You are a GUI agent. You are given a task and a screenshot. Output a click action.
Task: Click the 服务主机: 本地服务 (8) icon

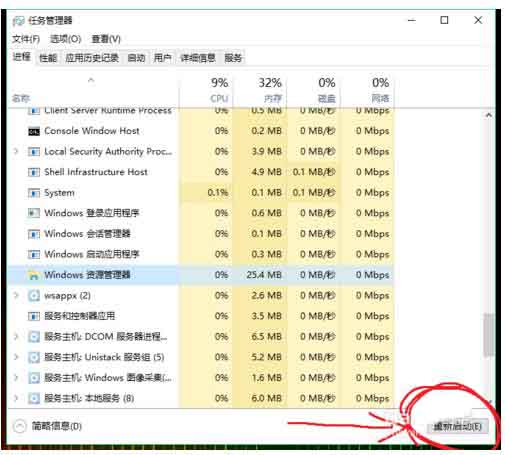pos(34,399)
